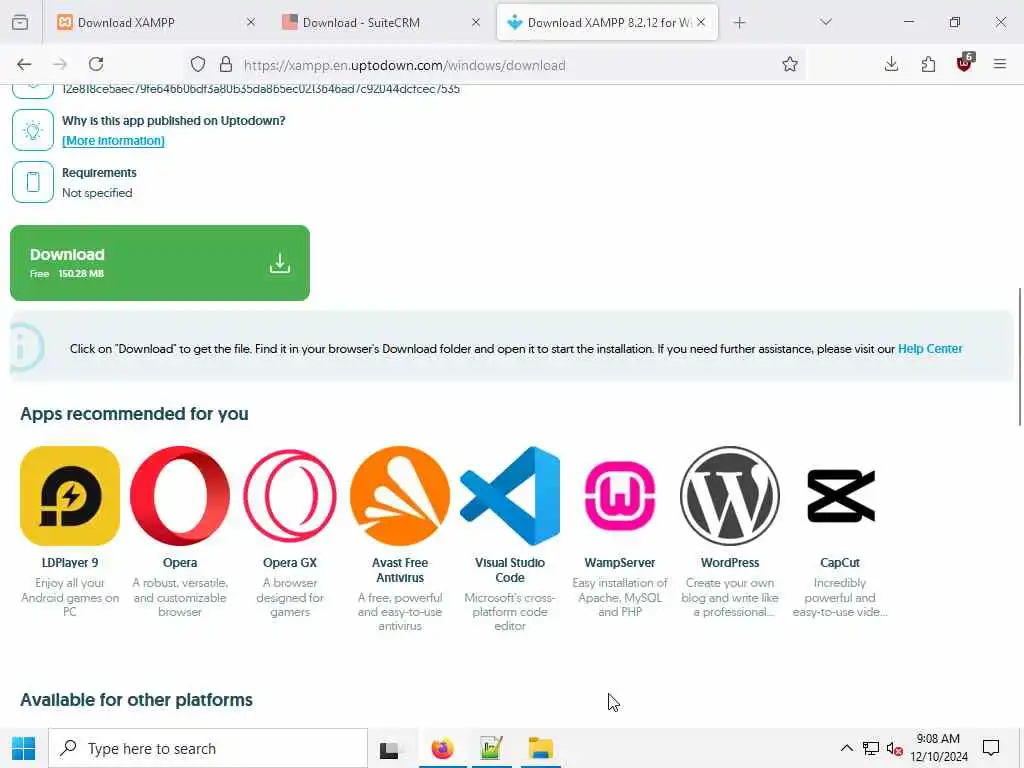Click the network tray icon
The width and height of the screenshot is (1024, 768).
pyautogui.click(x=871, y=748)
